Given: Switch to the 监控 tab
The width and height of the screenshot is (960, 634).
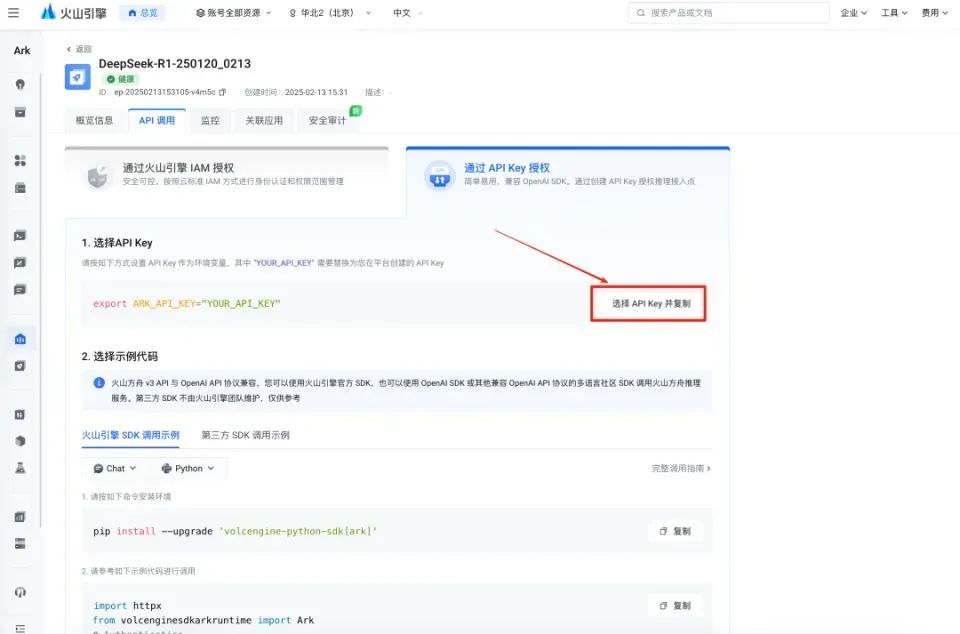Looking at the screenshot, I should click(210, 121).
